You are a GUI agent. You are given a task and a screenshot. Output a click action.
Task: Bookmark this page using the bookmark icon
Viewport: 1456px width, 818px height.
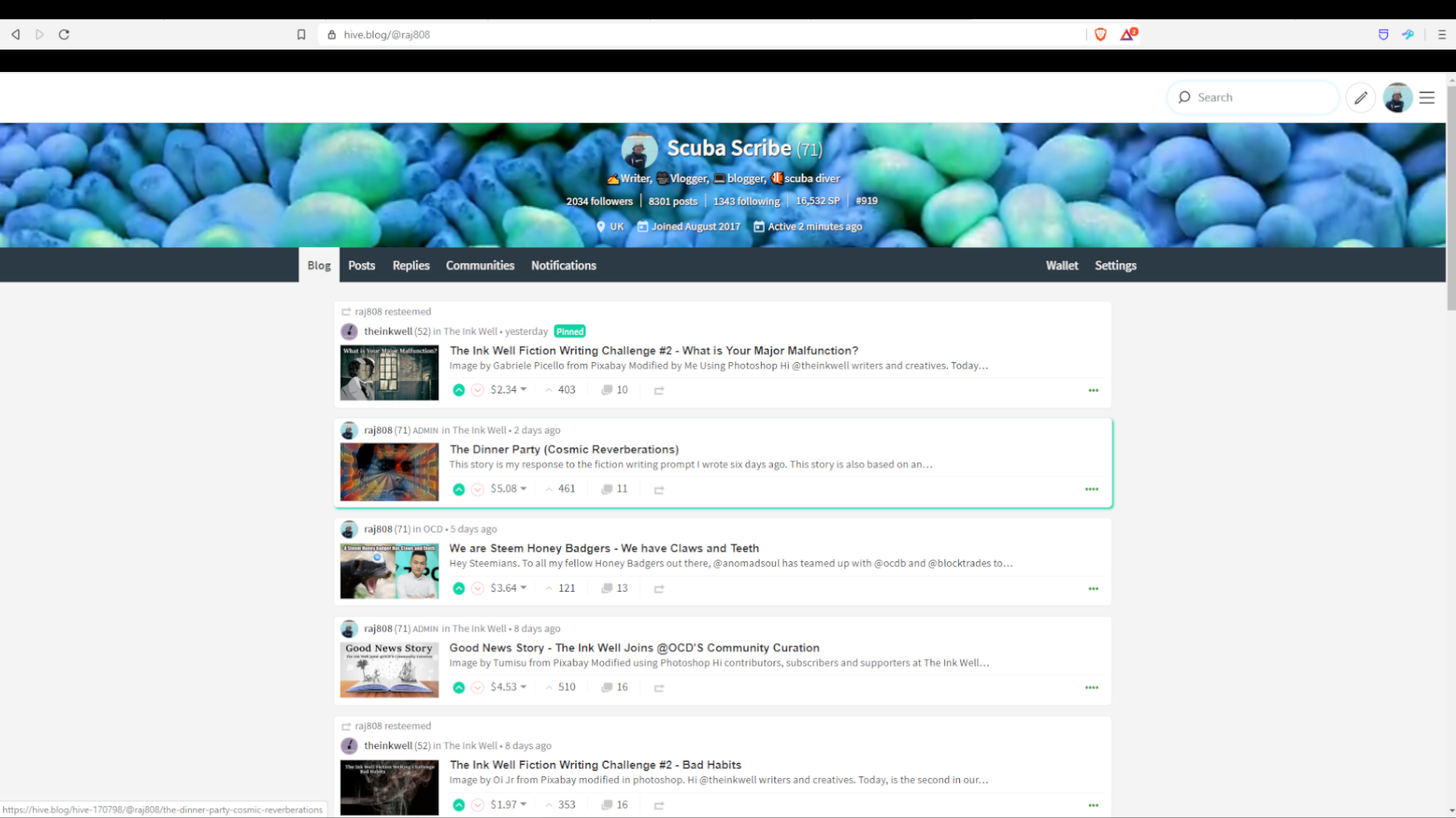tap(301, 34)
